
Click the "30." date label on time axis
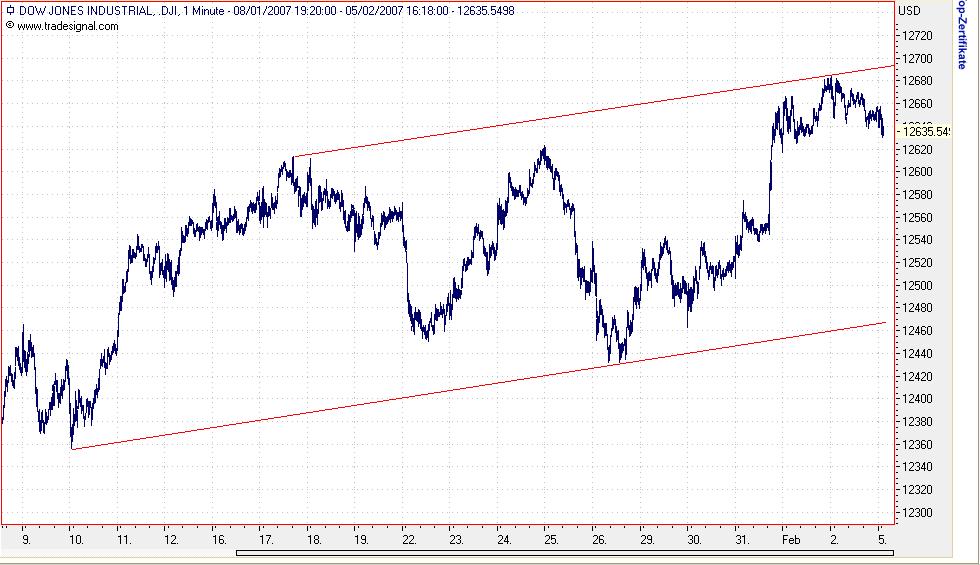694,539
